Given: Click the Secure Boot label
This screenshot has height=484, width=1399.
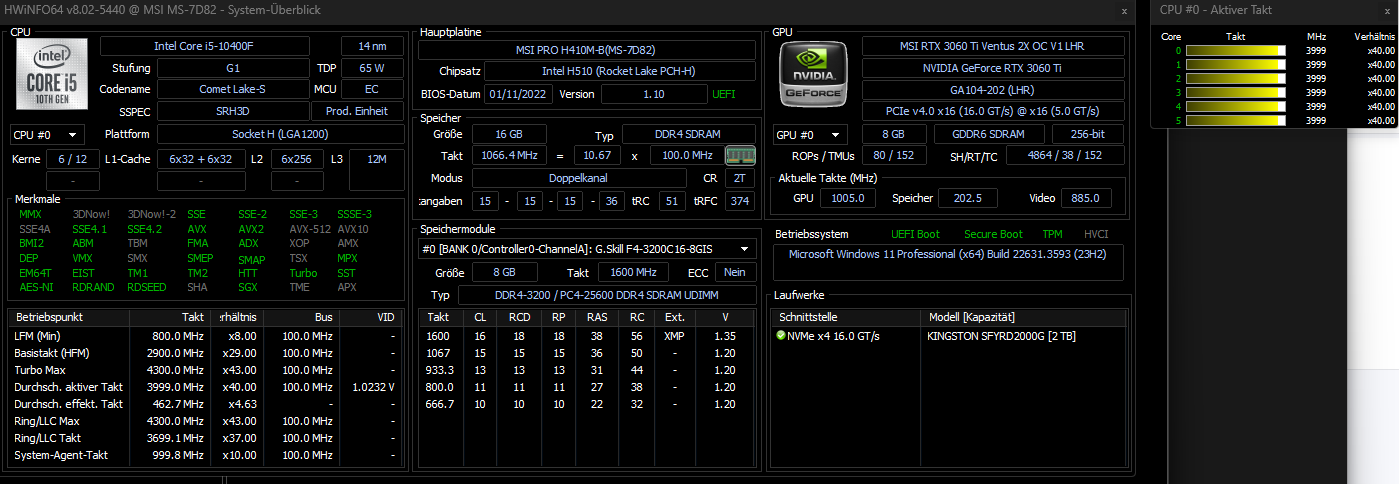Looking at the screenshot, I should [993, 234].
